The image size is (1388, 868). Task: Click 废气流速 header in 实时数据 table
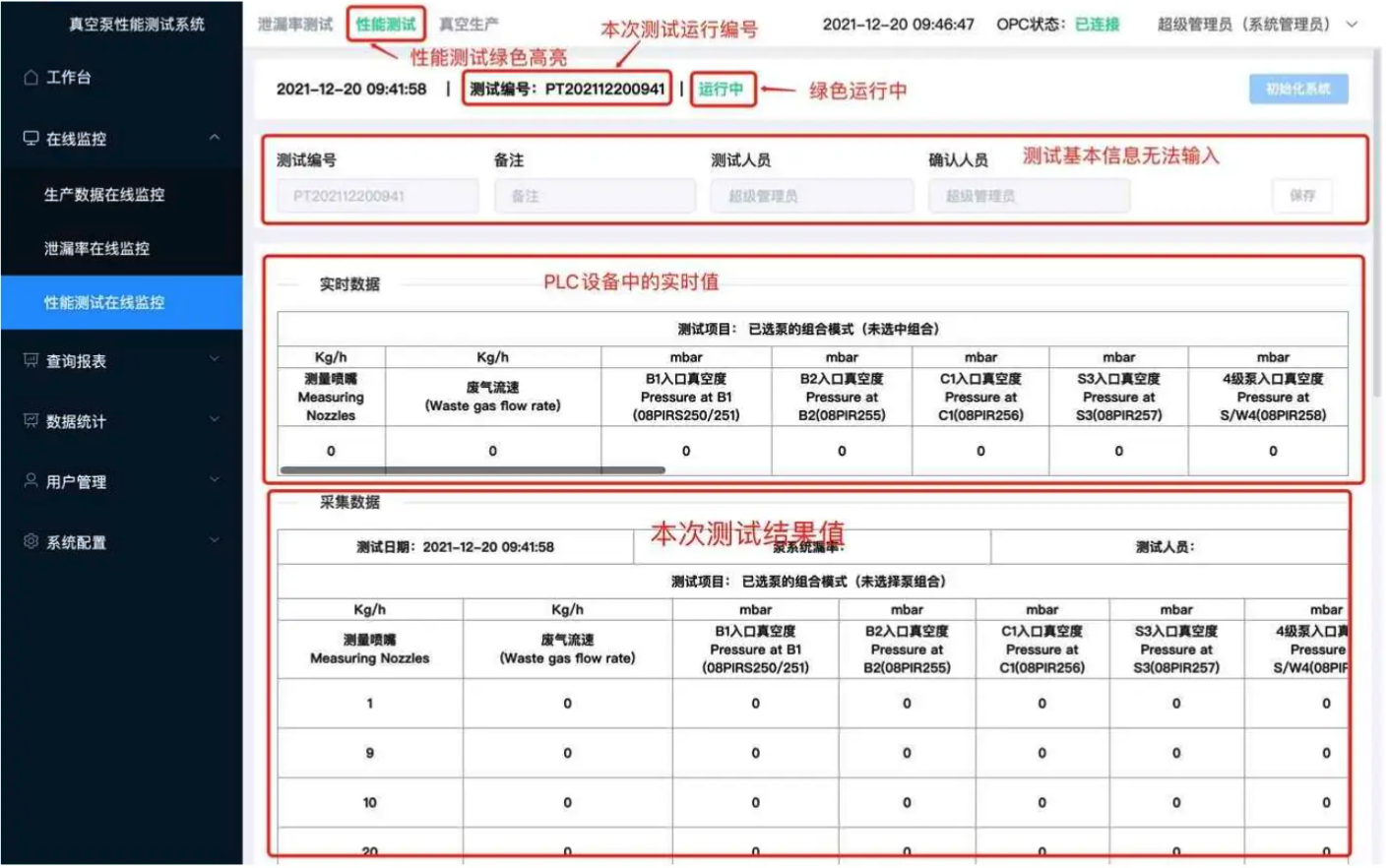point(492,397)
